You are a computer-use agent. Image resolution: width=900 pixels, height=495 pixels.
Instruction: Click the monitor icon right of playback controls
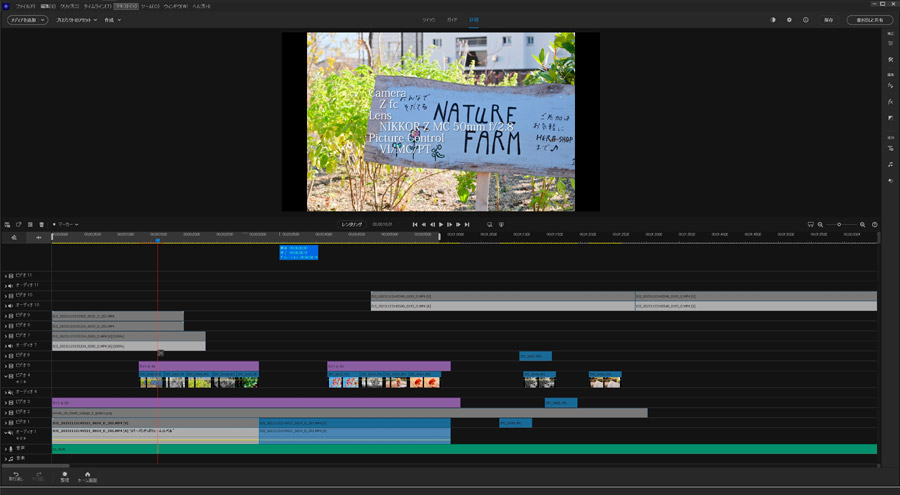click(490, 225)
